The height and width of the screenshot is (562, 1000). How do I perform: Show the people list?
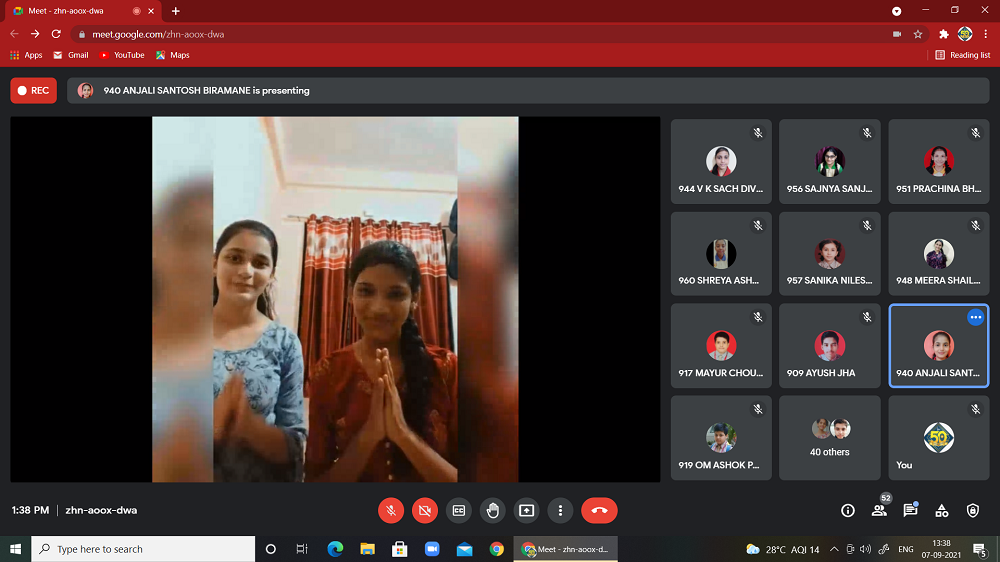pyautogui.click(x=879, y=510)
